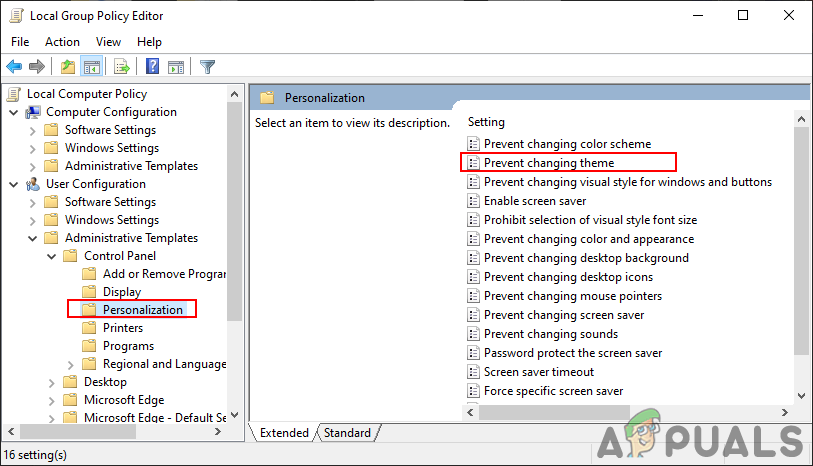
Task: Expand the Regional and Language node
Action: pos(71,365)
